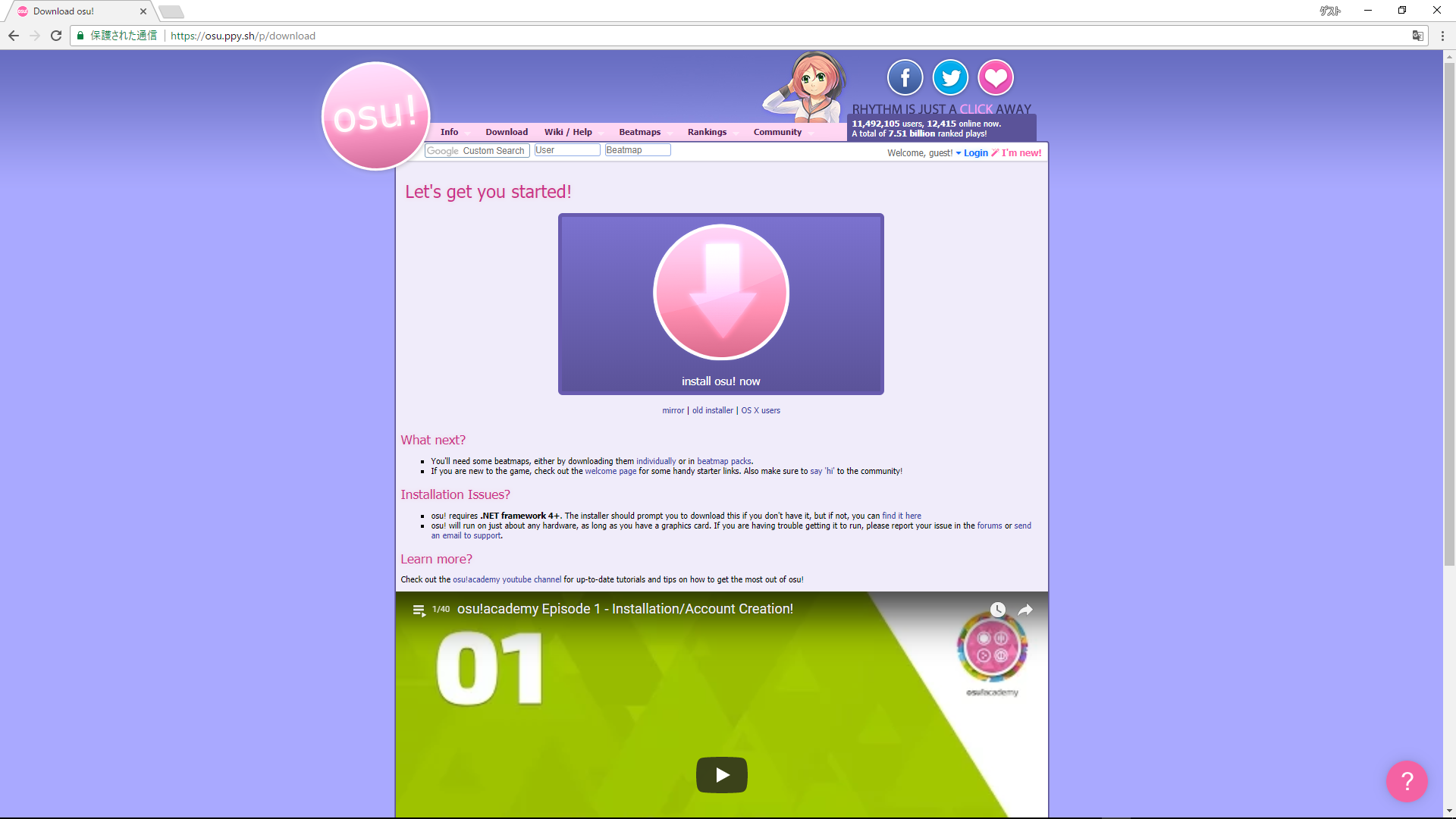The height and width of the screenshot is (819, 1456).
Task: Click the find it here link
Action: [x=902, y=516]
